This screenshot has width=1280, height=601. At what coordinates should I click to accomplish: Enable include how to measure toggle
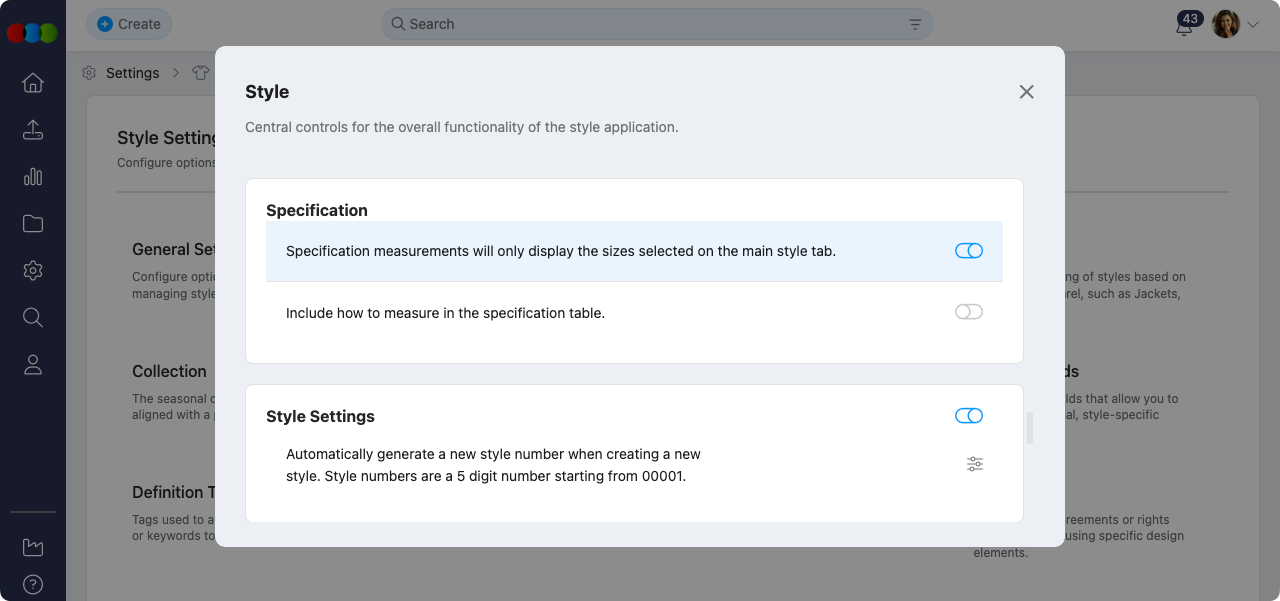[x=968, y=312]
